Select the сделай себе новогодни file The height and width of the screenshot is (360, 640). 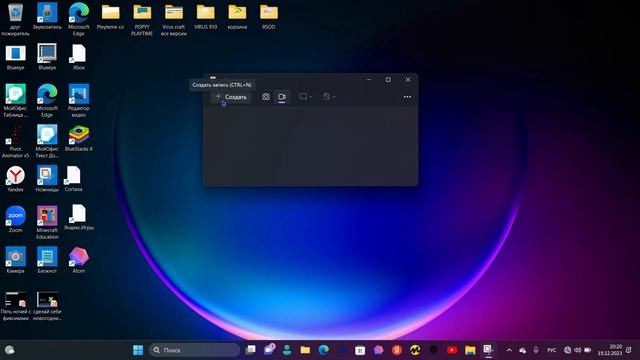[x=47, y=306]
